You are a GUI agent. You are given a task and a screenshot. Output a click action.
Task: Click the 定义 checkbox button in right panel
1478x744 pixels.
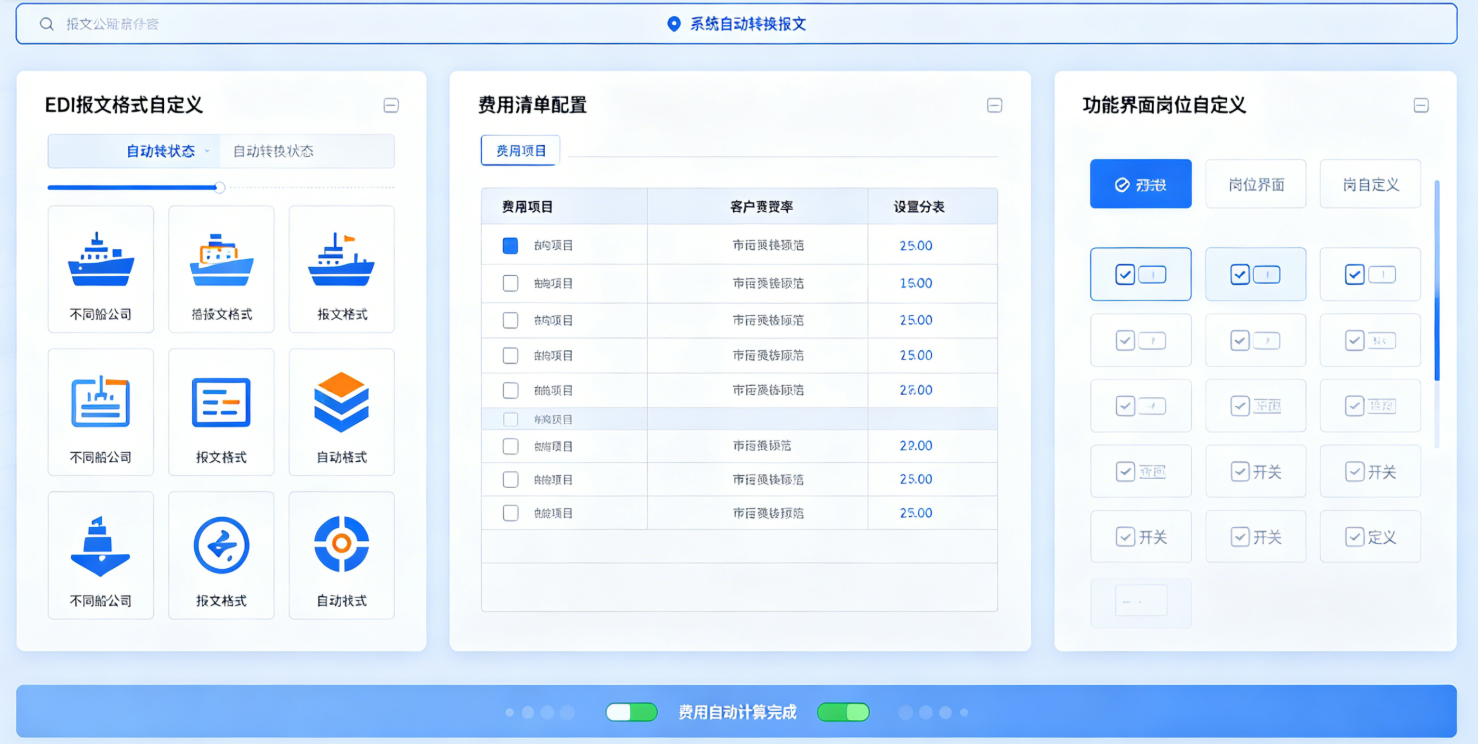click(1370, 536)
